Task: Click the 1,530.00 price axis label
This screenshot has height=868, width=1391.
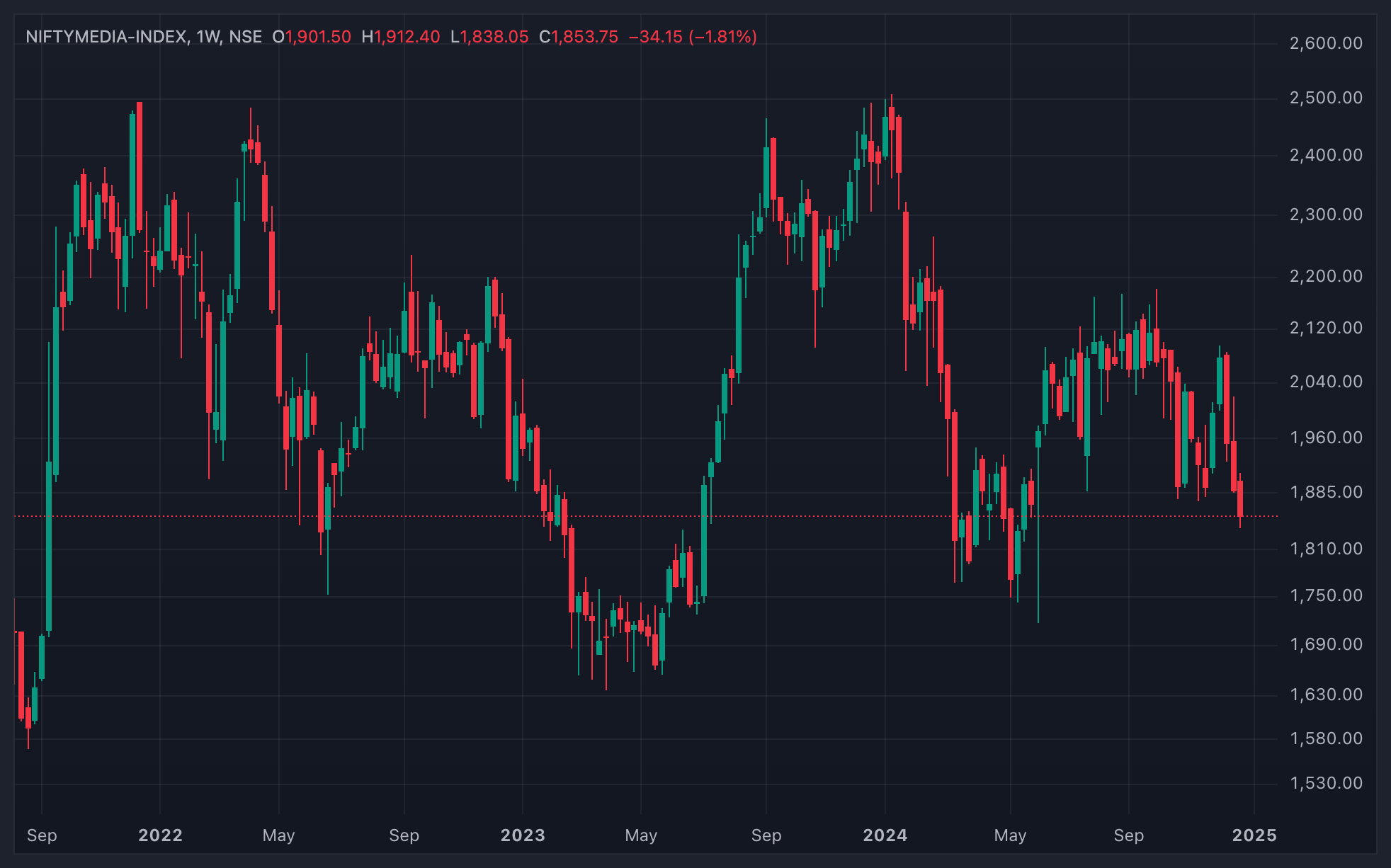Action: (1326, 783)
